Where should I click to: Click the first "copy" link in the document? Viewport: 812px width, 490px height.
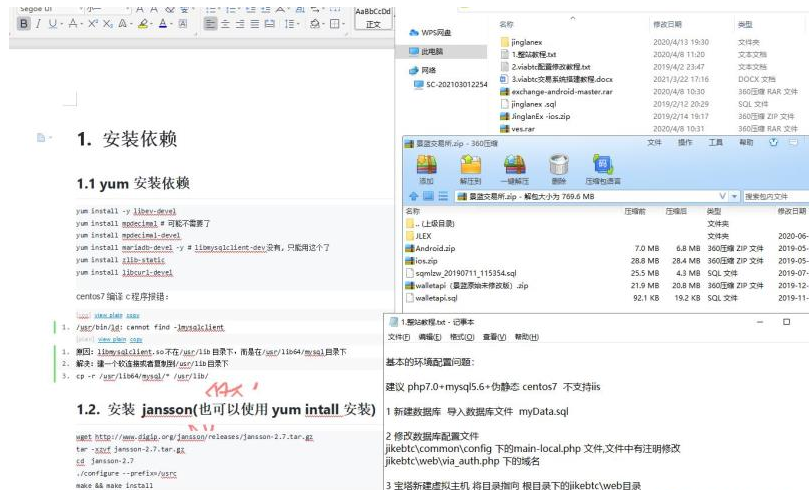(133, 314)
